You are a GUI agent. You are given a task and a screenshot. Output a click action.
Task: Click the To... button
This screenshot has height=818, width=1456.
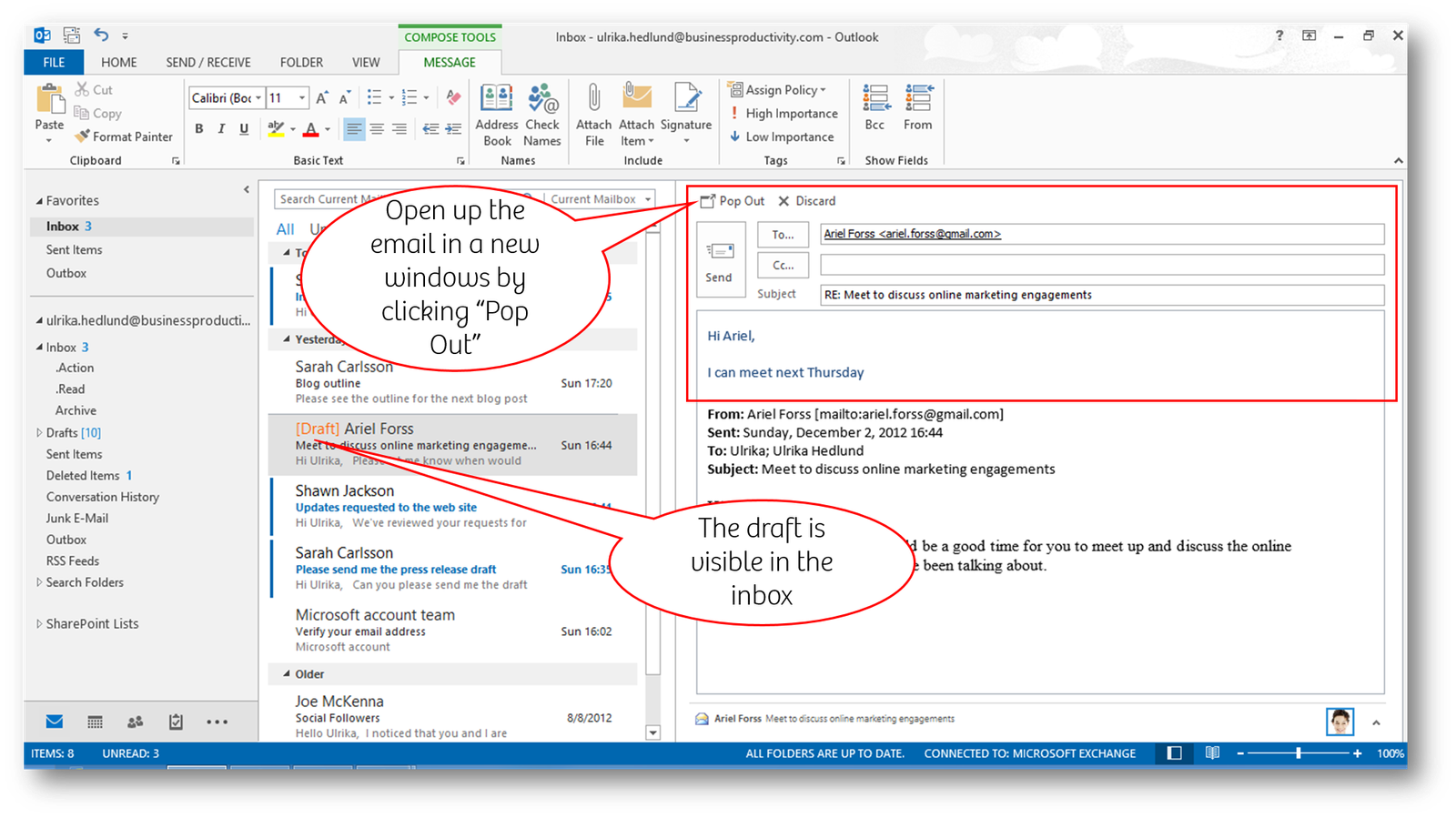click(x=783, y=235)
